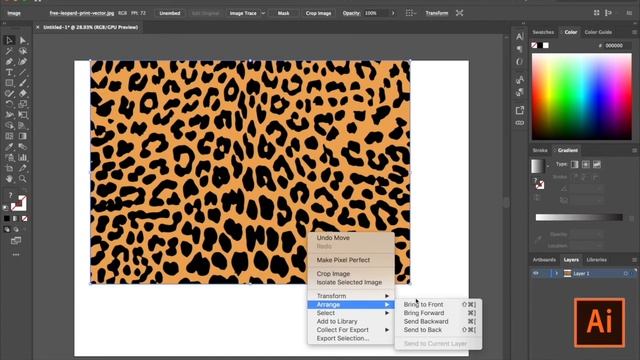640x360 pixels.
Task: Select the Free Transform tool
Action: [x=23, y=115]
